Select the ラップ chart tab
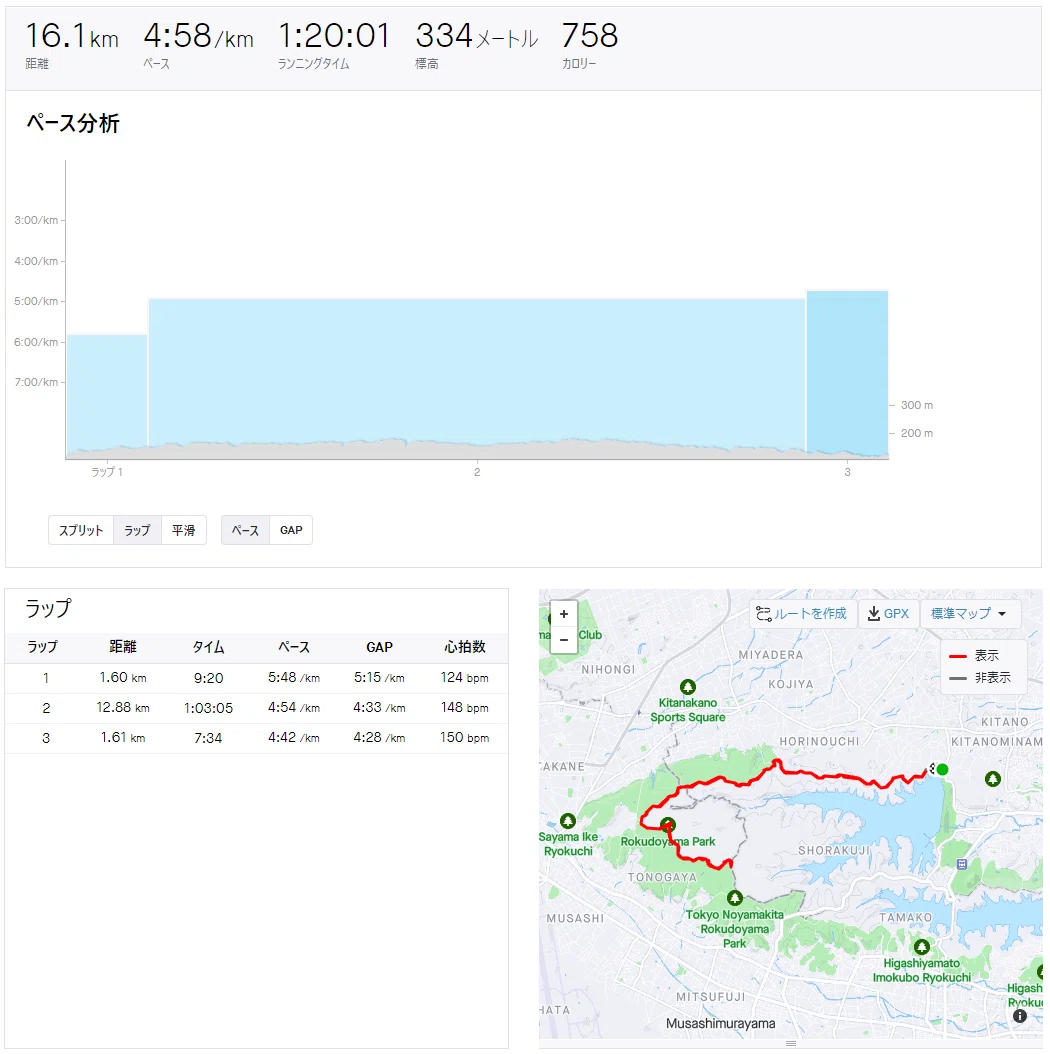1050x1054 pixels. (137, 530)
